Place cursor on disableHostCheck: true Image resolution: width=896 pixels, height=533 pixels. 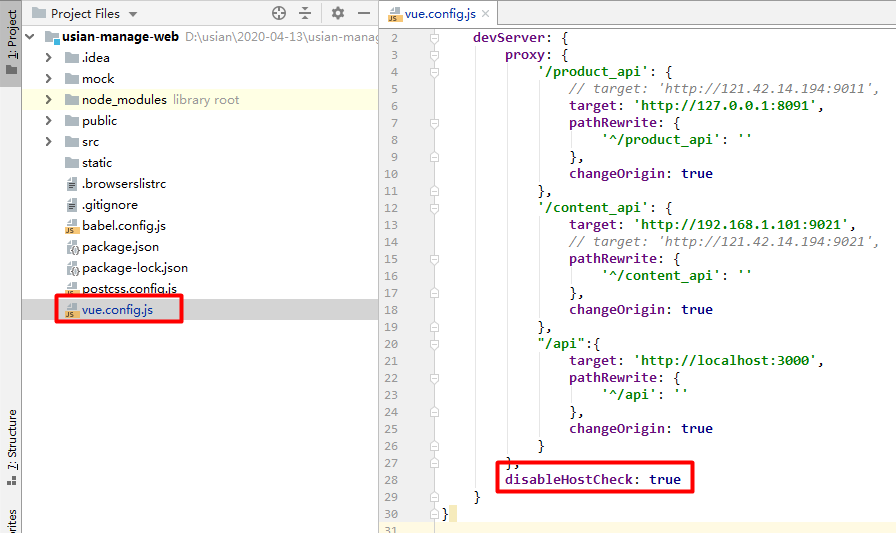593,479
